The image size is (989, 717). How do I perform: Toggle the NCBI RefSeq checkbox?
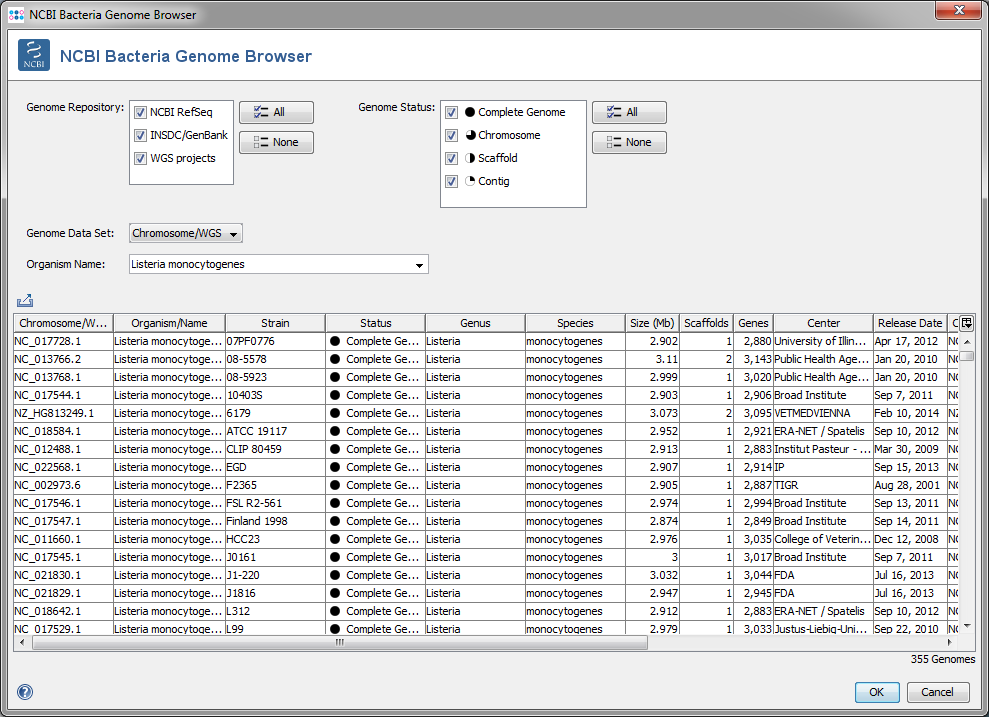tap(141, 112)
